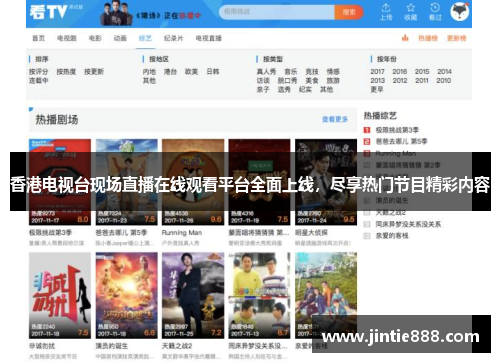The height and width of the screenshot is (362, 500).
Task: Filter type 情感
Action: coord(333,72)
